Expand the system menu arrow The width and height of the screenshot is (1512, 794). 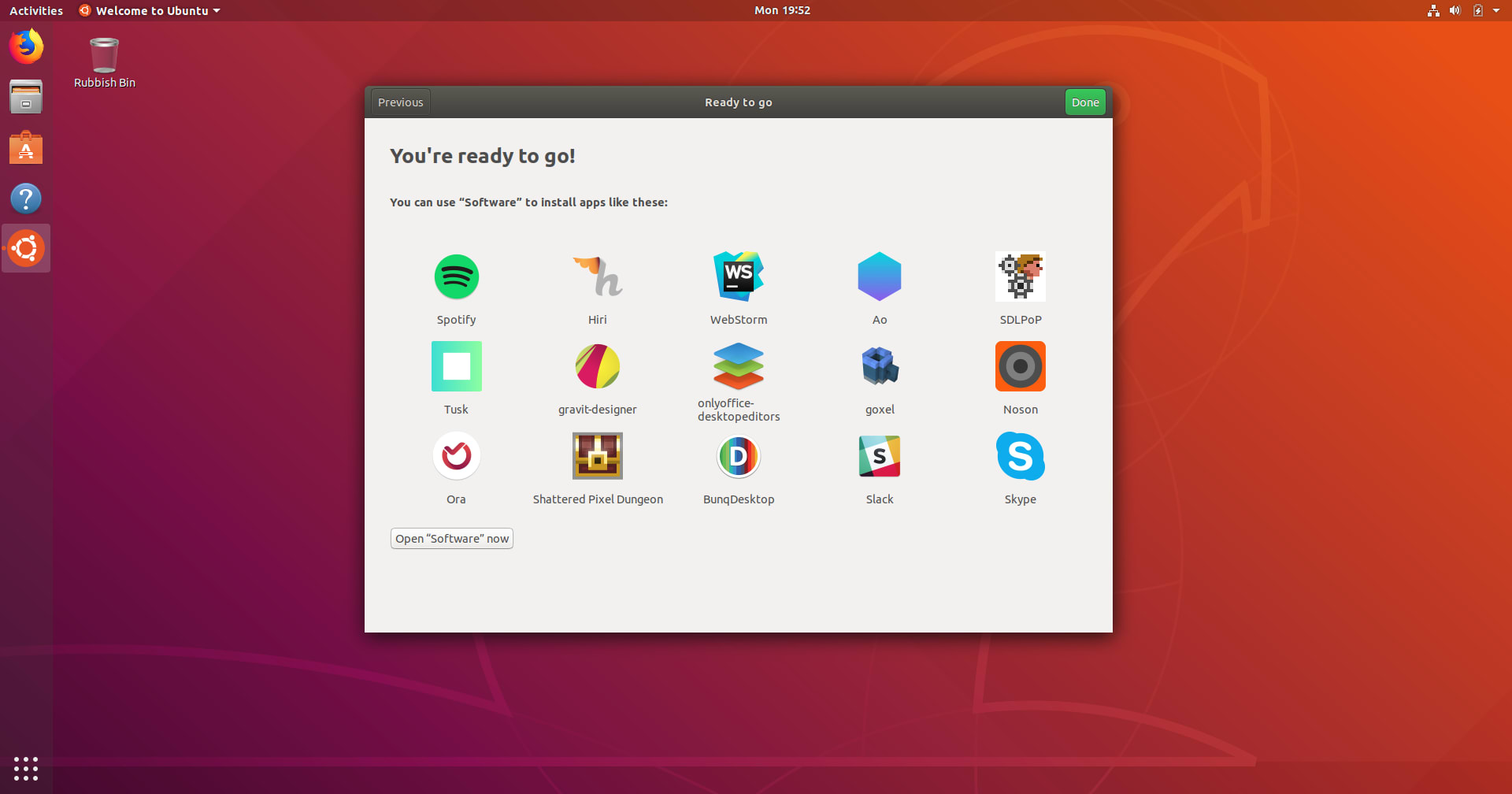(x=1496, y=10)
